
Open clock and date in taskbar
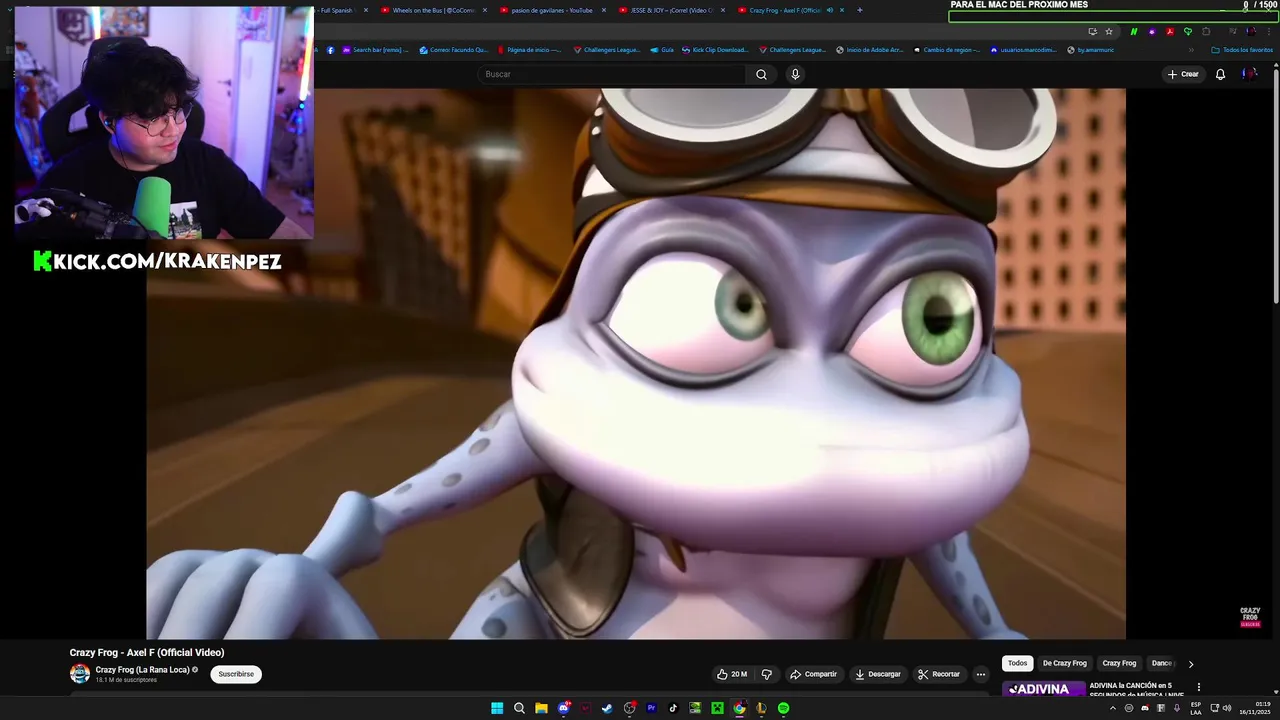[x=1254, y=708]
